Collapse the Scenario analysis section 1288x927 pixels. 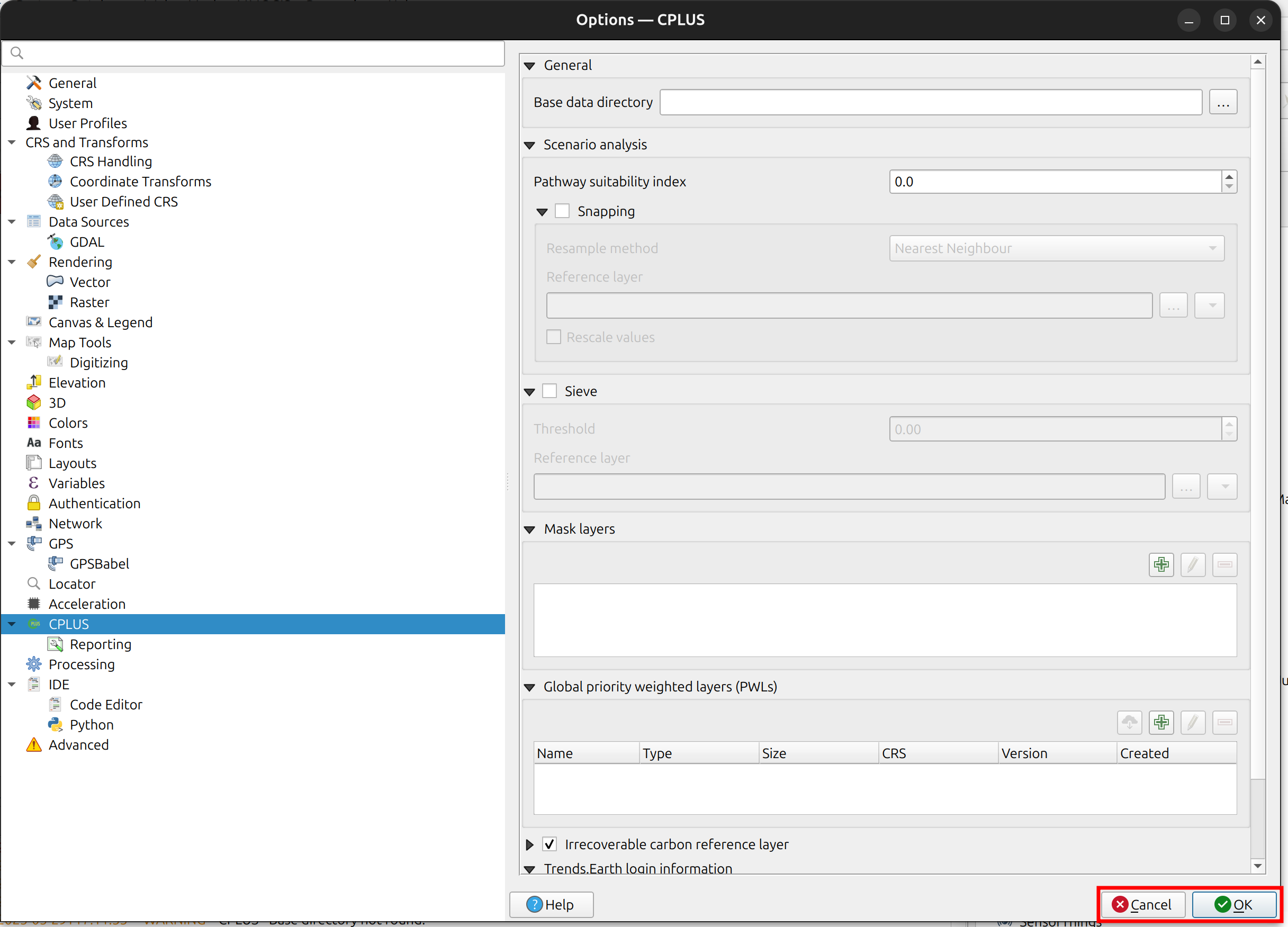[529, 146]
